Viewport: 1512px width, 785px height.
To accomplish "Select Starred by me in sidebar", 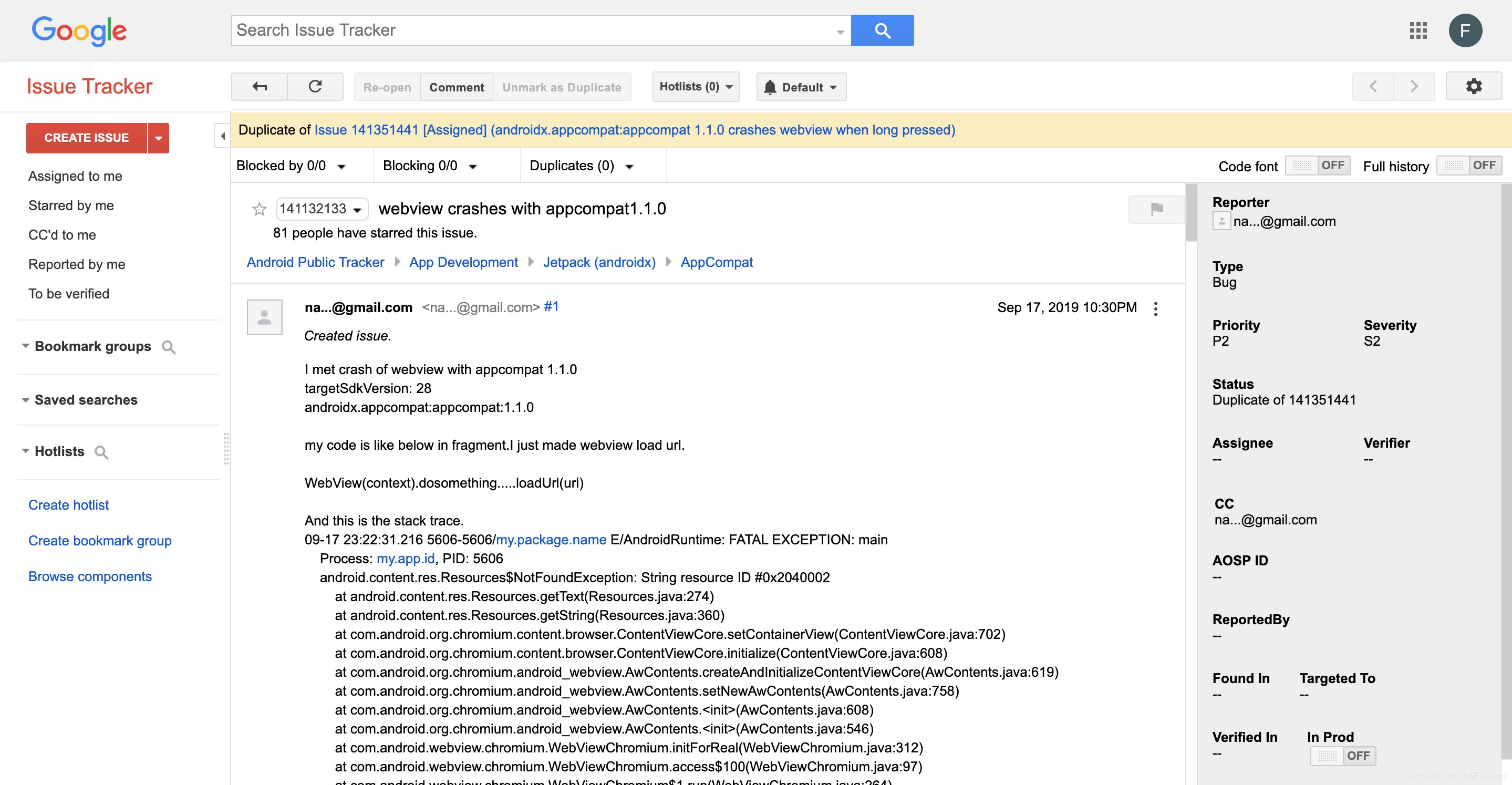I will (71, 205).
